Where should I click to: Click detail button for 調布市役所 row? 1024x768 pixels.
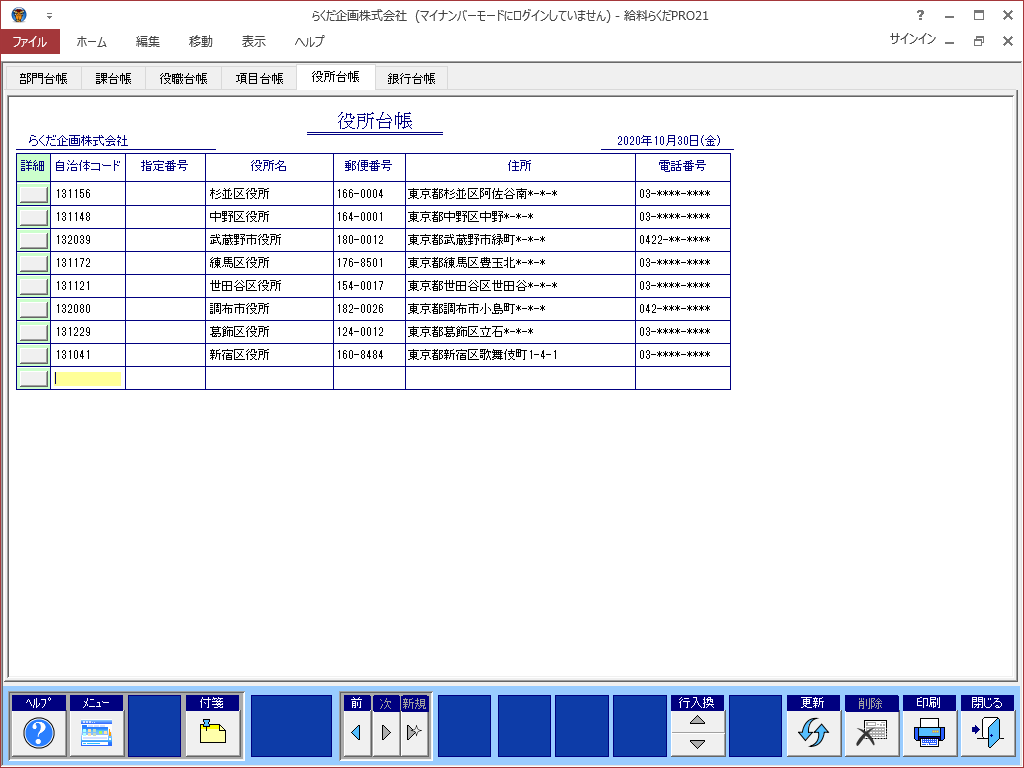tap(33, 309)
